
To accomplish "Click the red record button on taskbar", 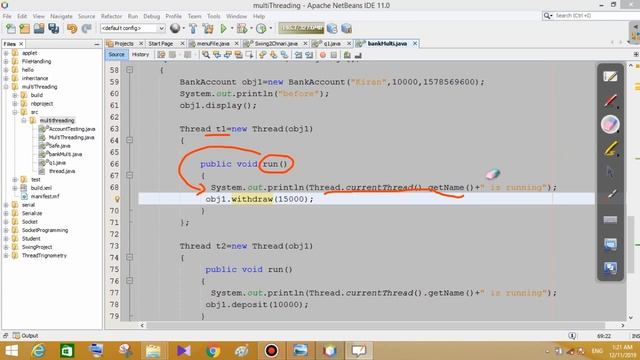I will pyautogui.click(x=271, y=351).
